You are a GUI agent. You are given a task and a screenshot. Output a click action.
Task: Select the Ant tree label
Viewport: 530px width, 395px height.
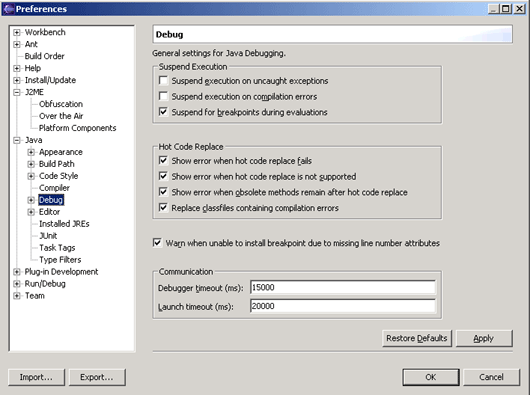pyautogui.click(x=31, y=44)
